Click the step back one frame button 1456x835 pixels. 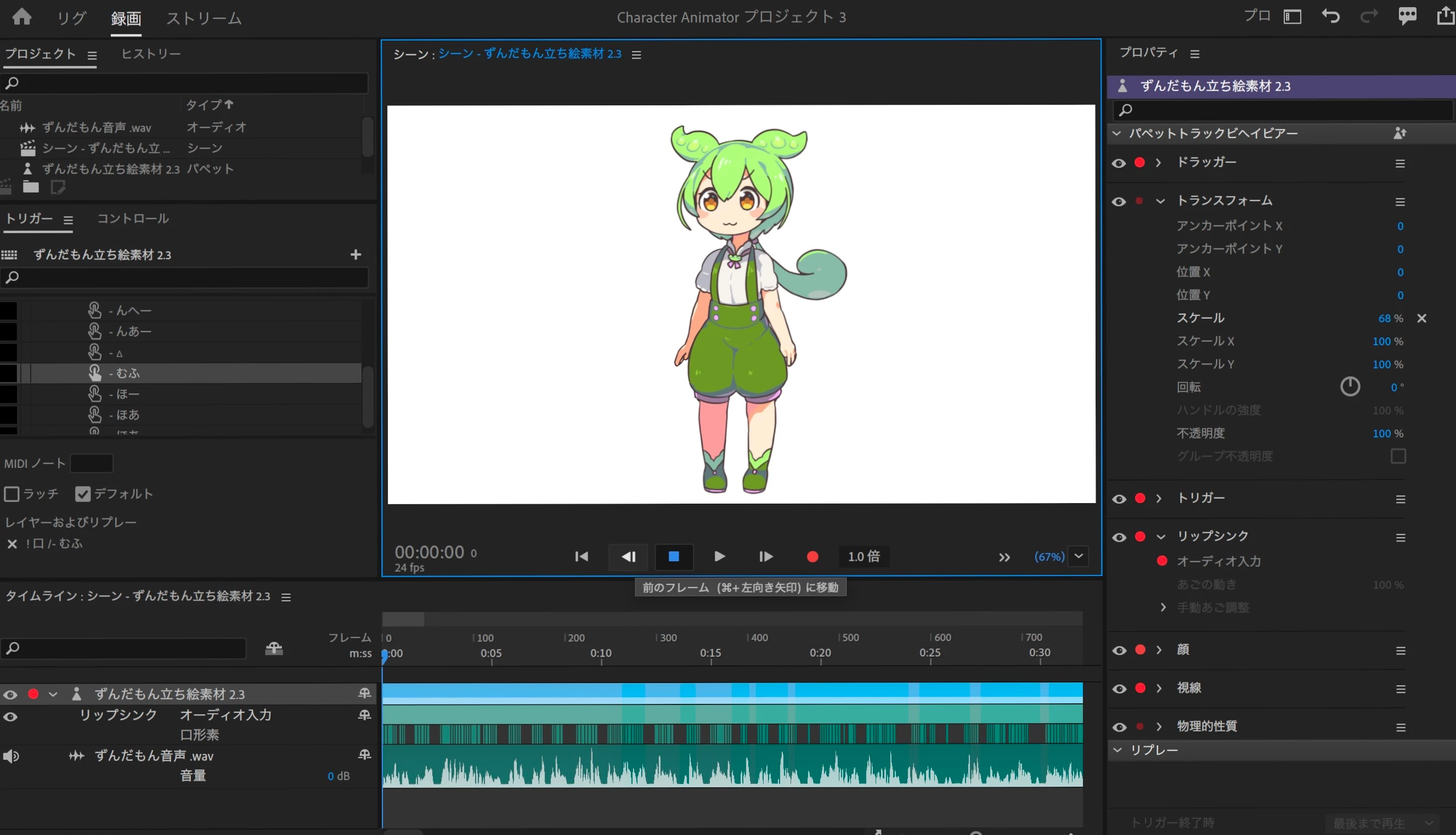coord(629,556)
